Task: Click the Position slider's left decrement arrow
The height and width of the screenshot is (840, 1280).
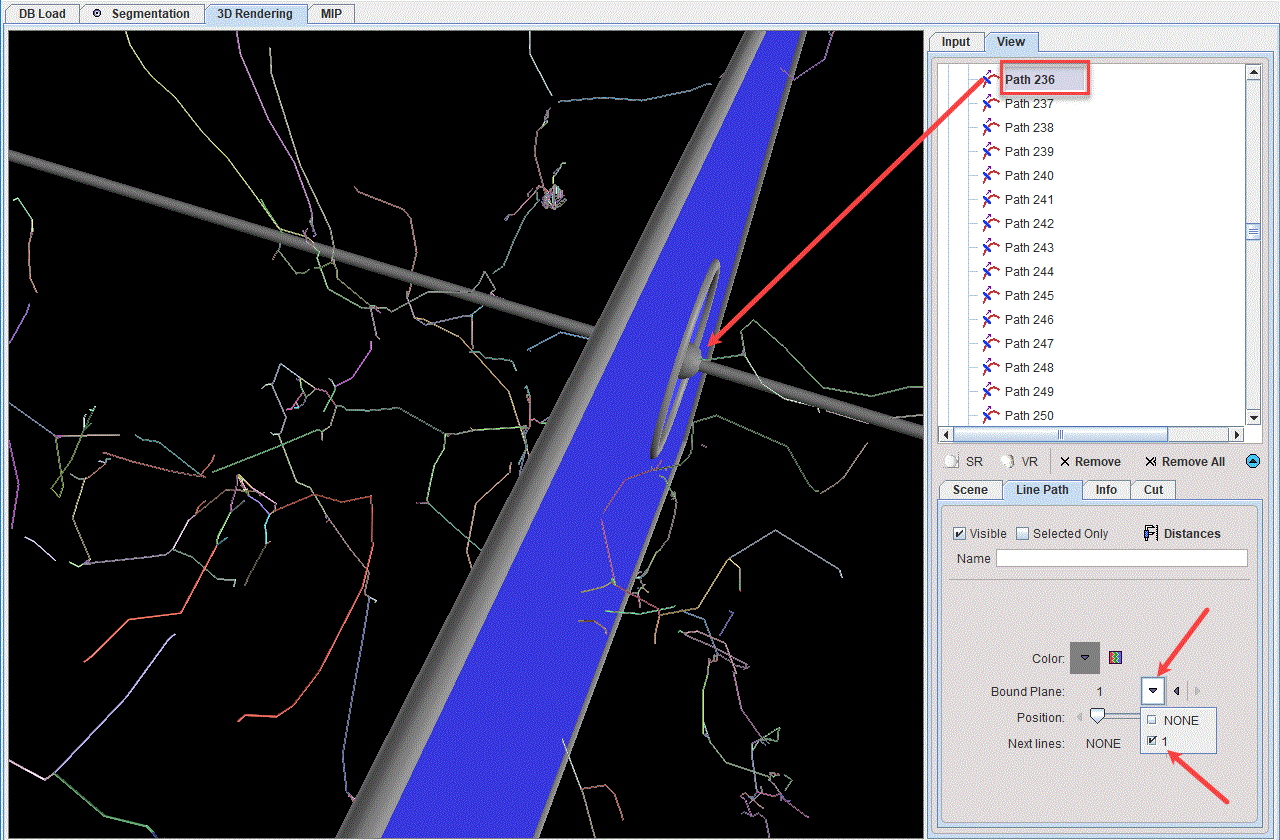Action: click(1079, 717)
